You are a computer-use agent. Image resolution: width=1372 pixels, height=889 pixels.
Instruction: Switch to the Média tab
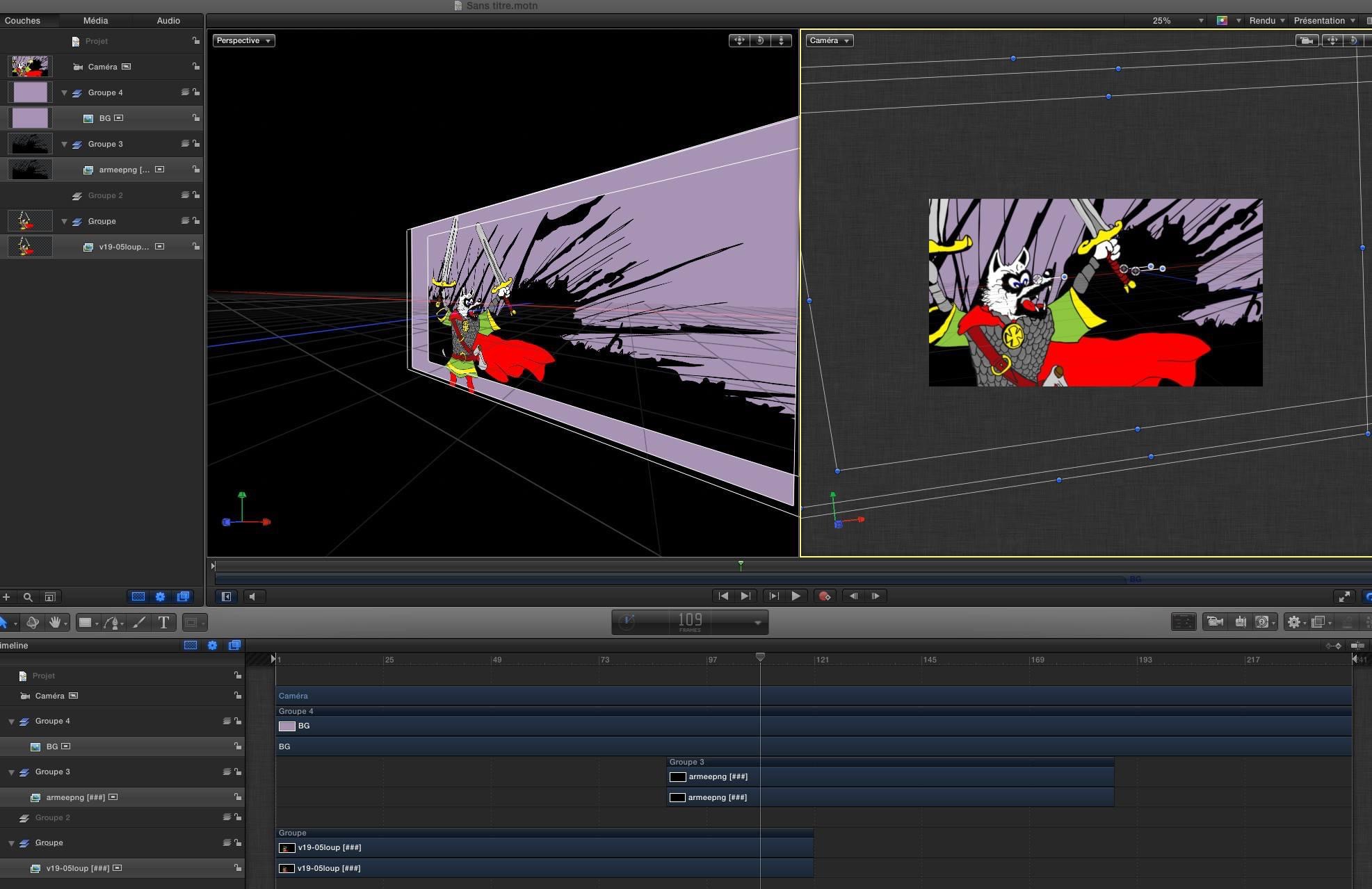(x=95, y=20)
